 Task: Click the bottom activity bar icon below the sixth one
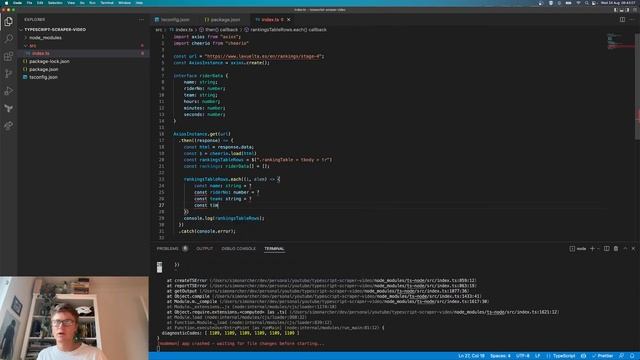click(x=9, y=126)
